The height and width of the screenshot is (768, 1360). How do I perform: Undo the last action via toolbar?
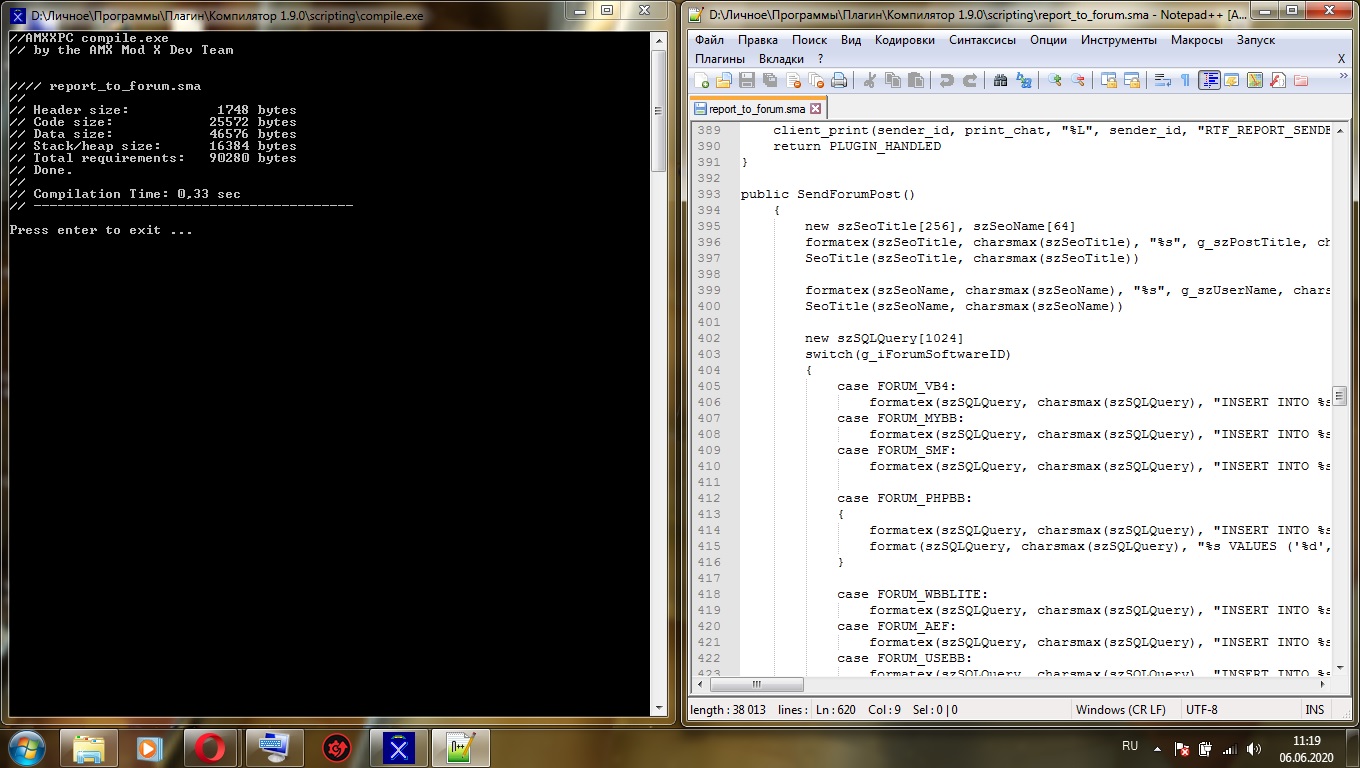click(x=945, y=81)
